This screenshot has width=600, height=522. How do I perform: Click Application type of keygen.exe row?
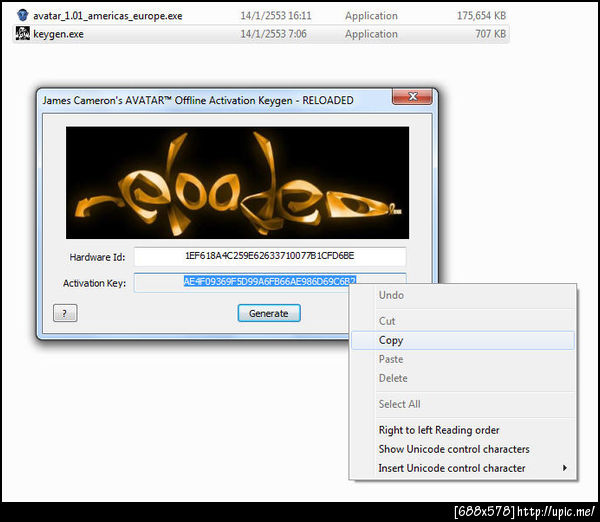(x=371, y=34)
